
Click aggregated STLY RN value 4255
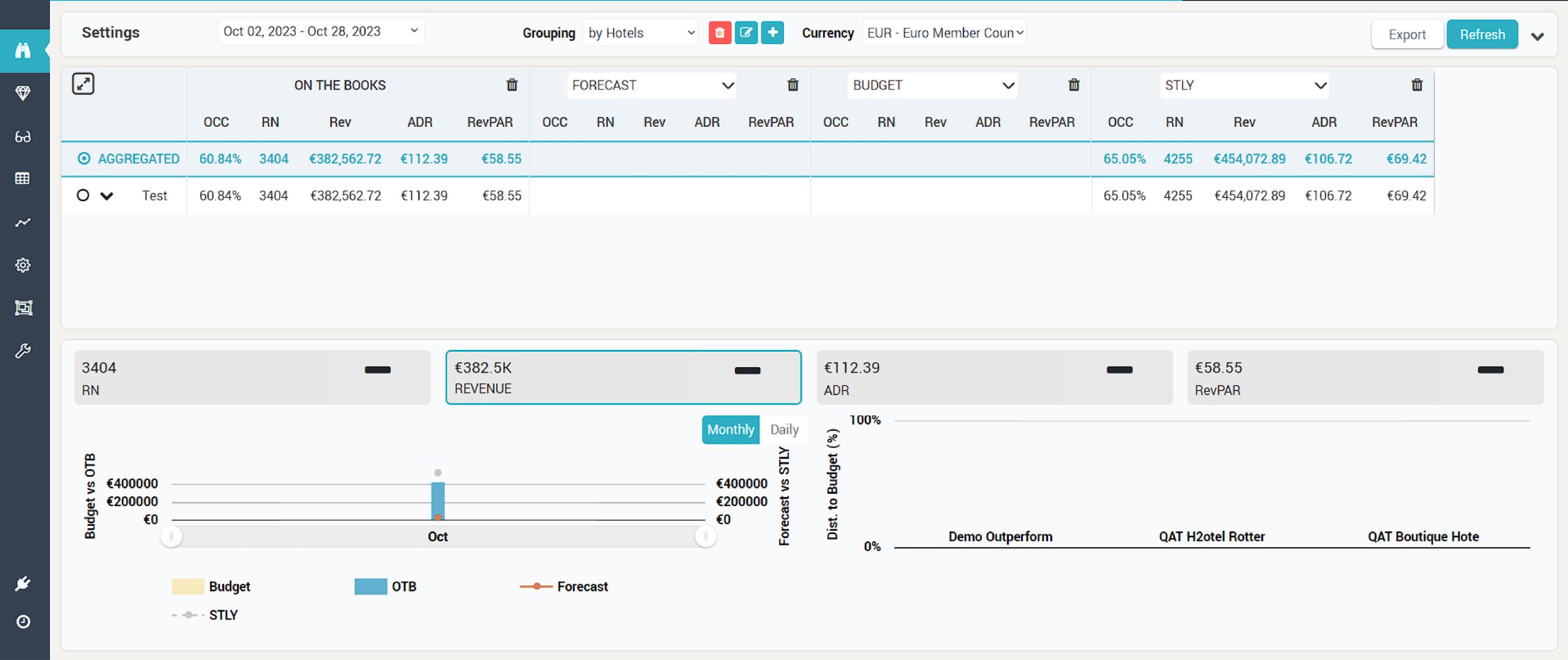(x=1178, y=159)
